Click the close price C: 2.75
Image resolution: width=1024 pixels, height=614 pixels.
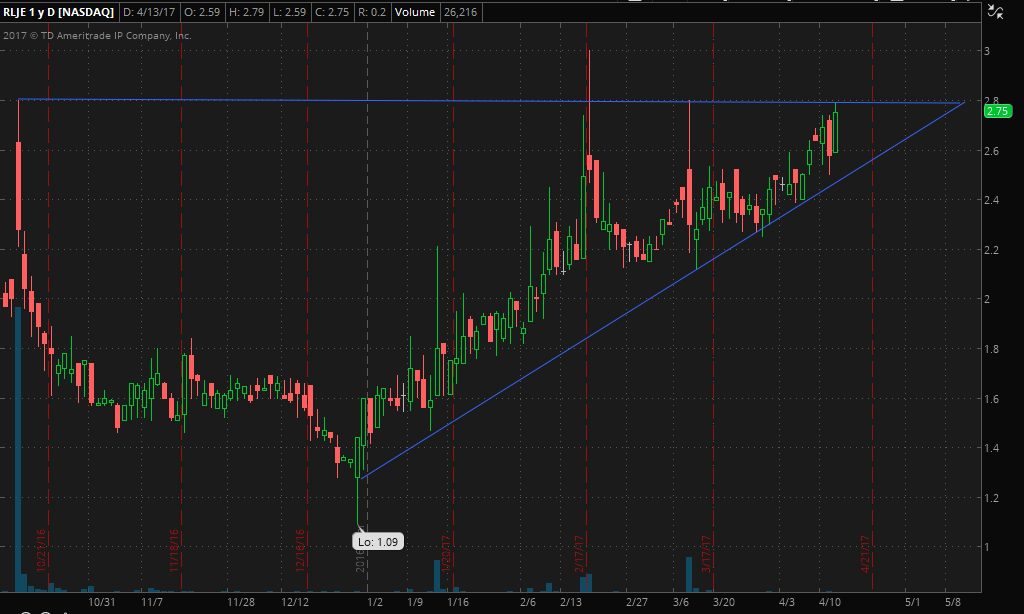click(332, 12)
